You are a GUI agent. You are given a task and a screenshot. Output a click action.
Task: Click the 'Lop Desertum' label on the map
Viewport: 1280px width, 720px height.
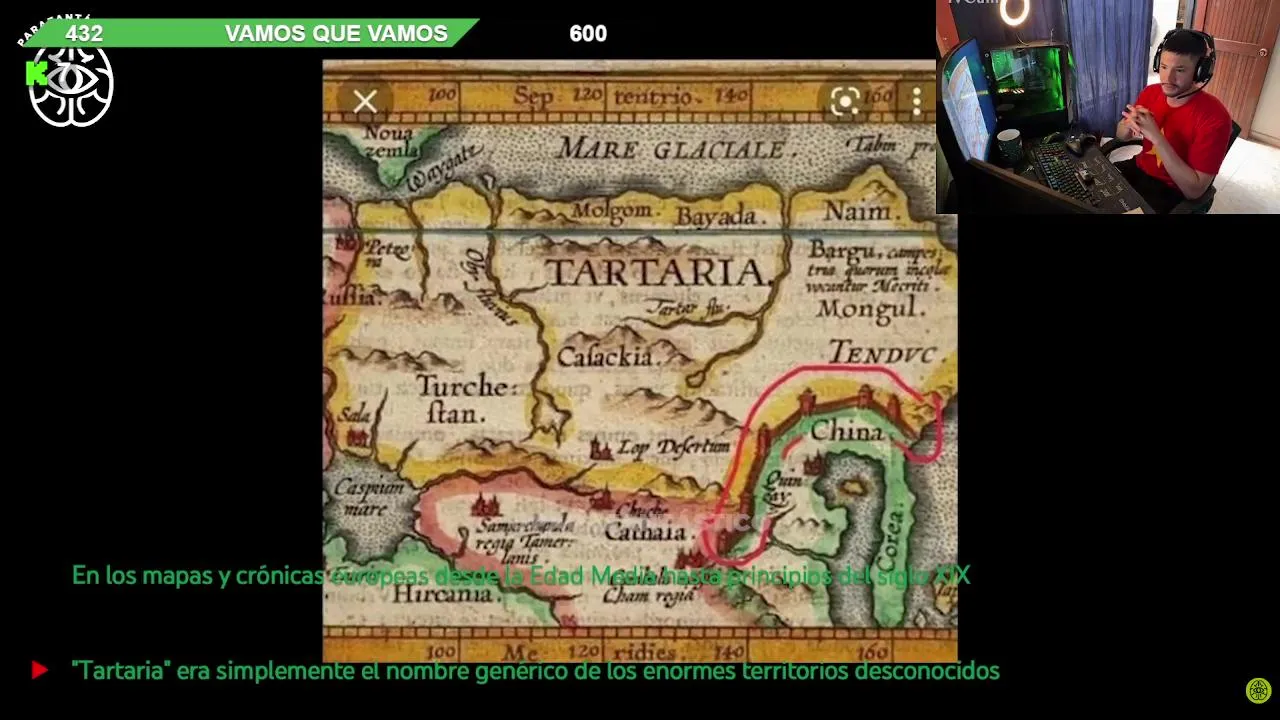pos(674,447)
